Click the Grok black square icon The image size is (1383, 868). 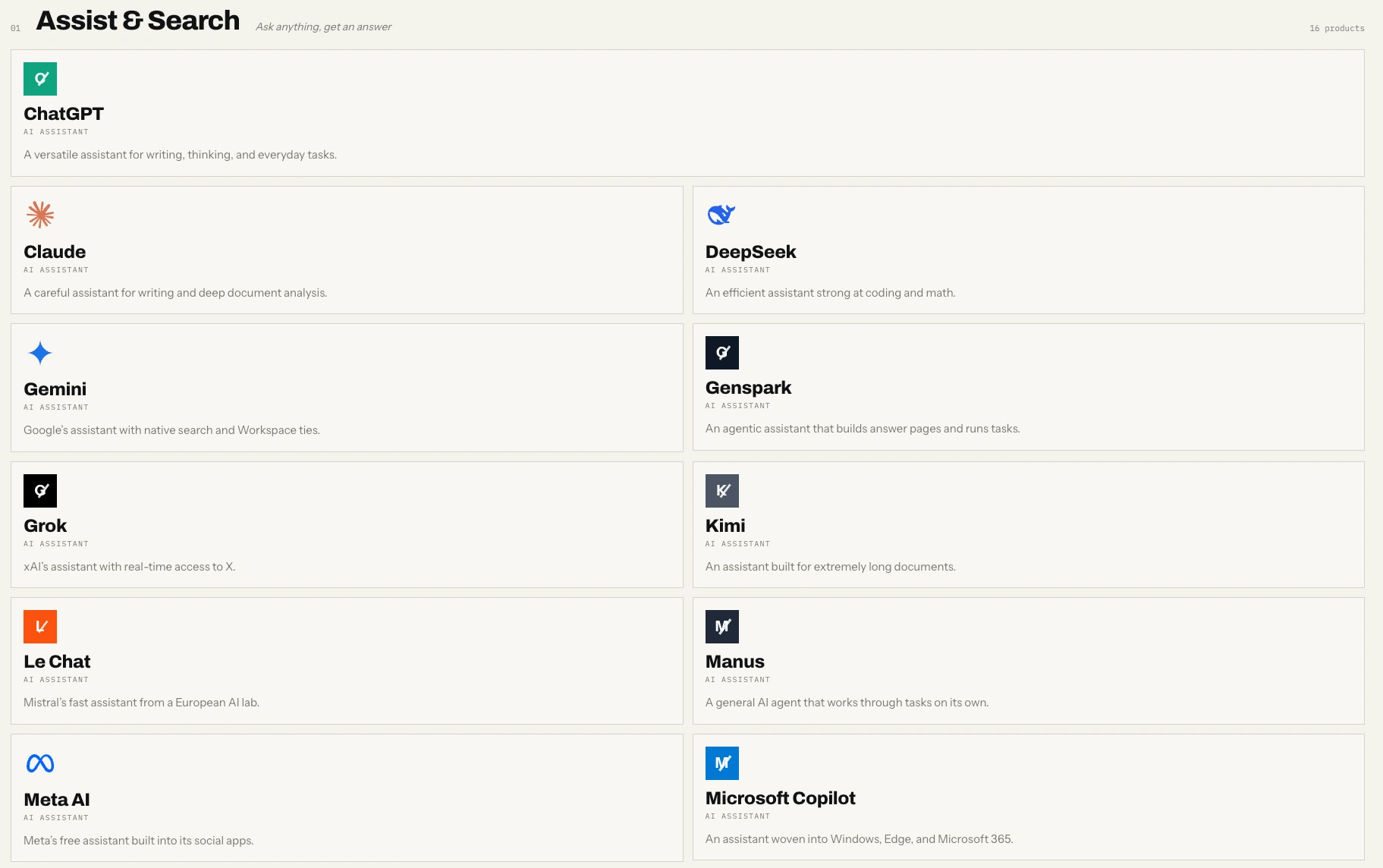tap(40, 491)
